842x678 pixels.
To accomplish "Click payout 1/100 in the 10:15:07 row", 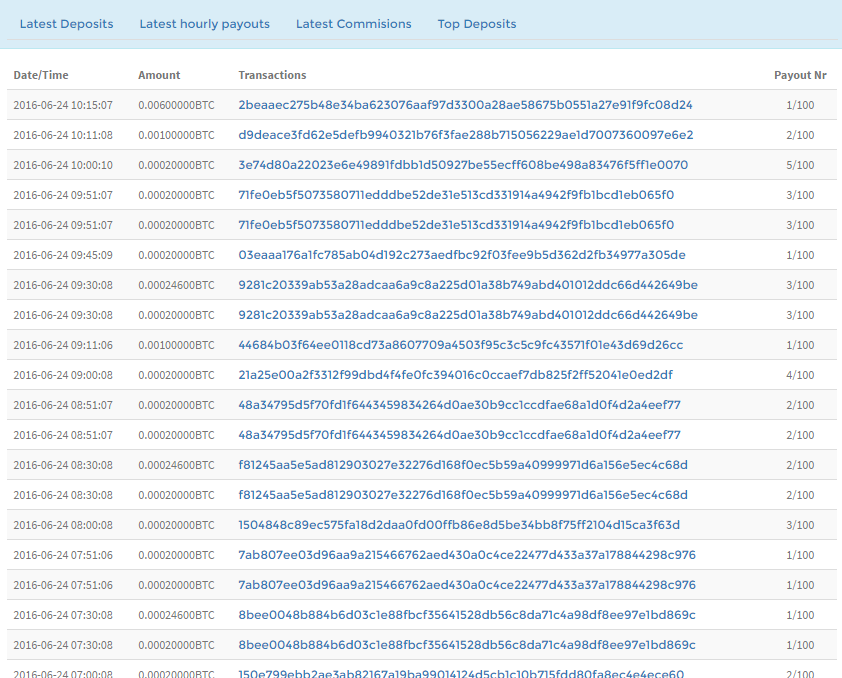I will click(800, 105).
